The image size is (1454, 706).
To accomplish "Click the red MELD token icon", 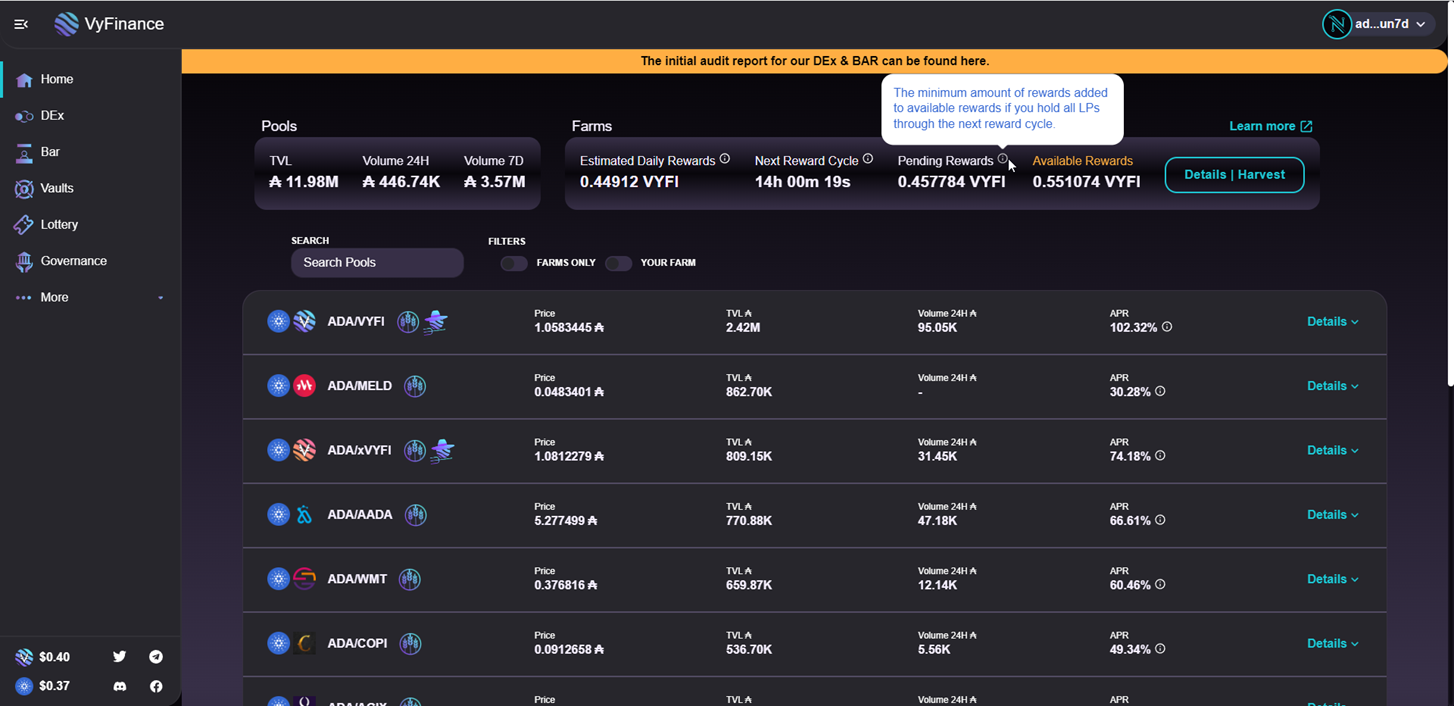I will [304, 386].
